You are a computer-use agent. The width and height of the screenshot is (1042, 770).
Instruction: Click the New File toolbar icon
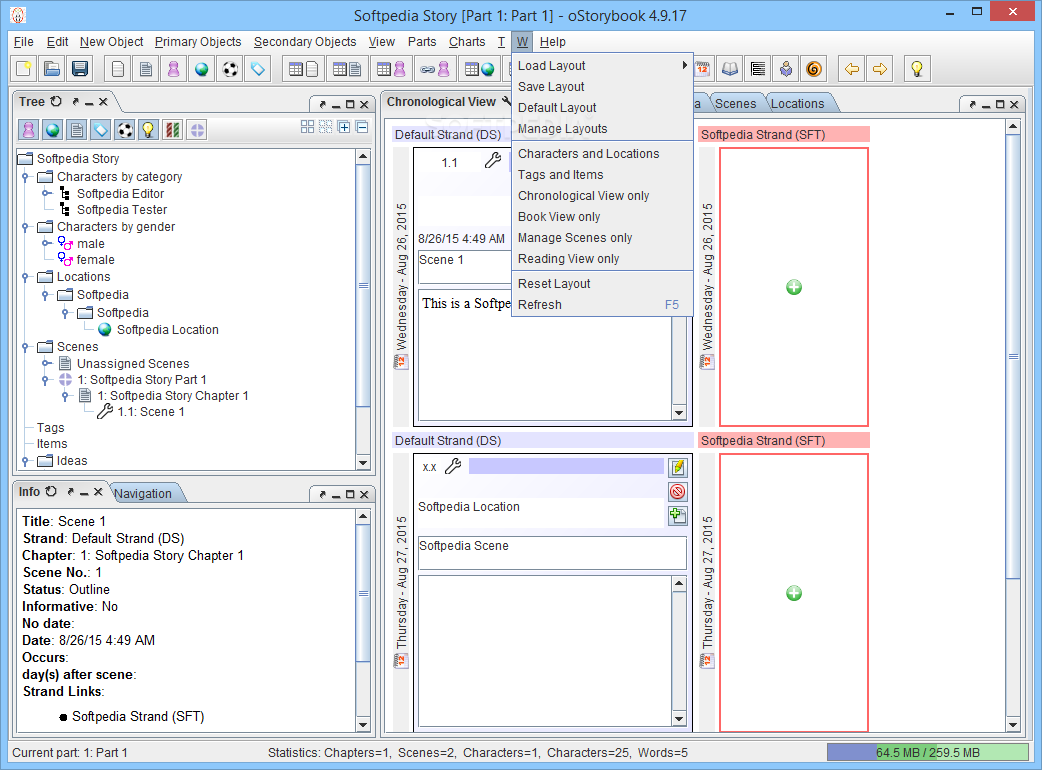[25, 69]
